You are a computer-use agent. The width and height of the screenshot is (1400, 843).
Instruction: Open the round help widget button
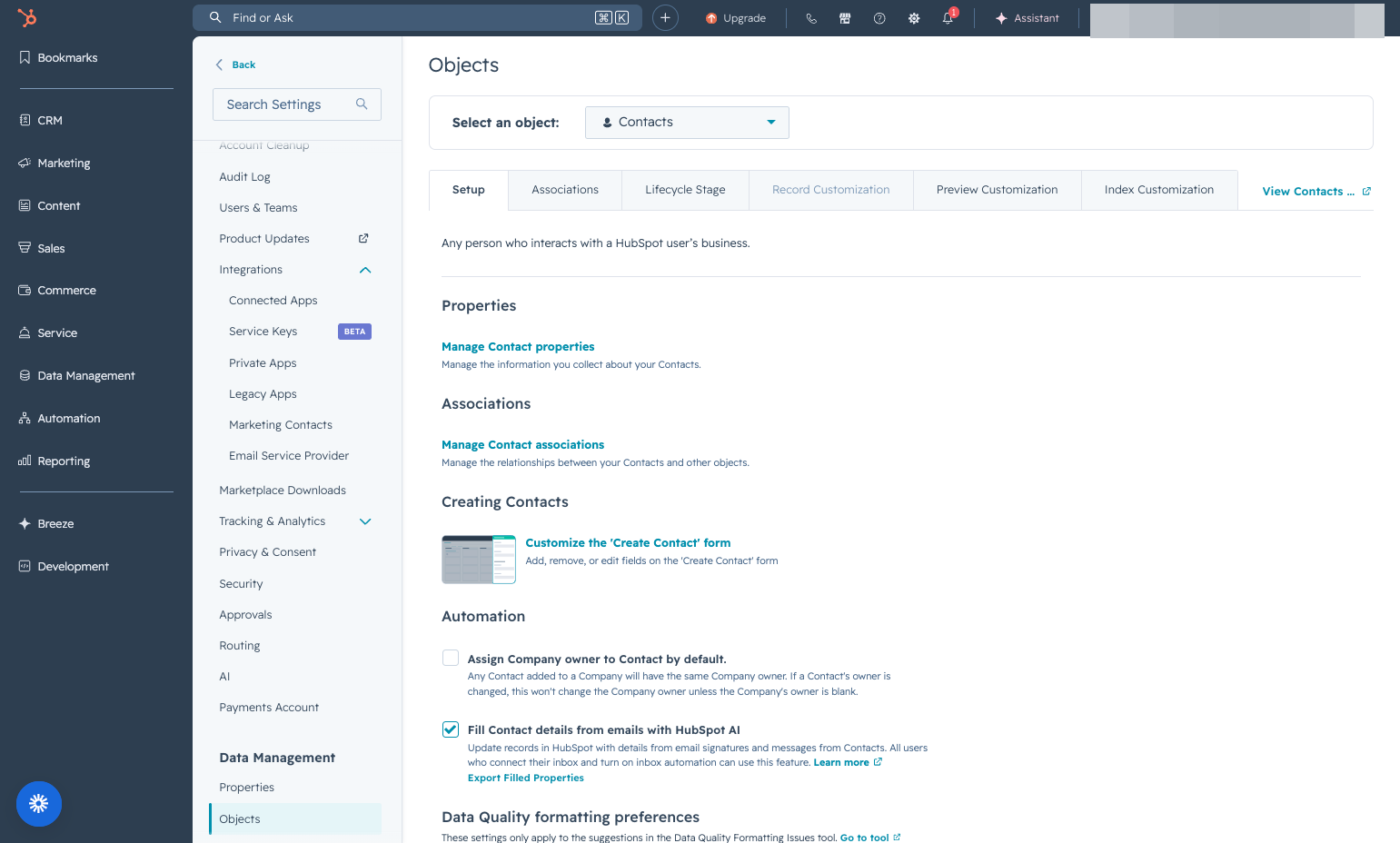point(39,804)
